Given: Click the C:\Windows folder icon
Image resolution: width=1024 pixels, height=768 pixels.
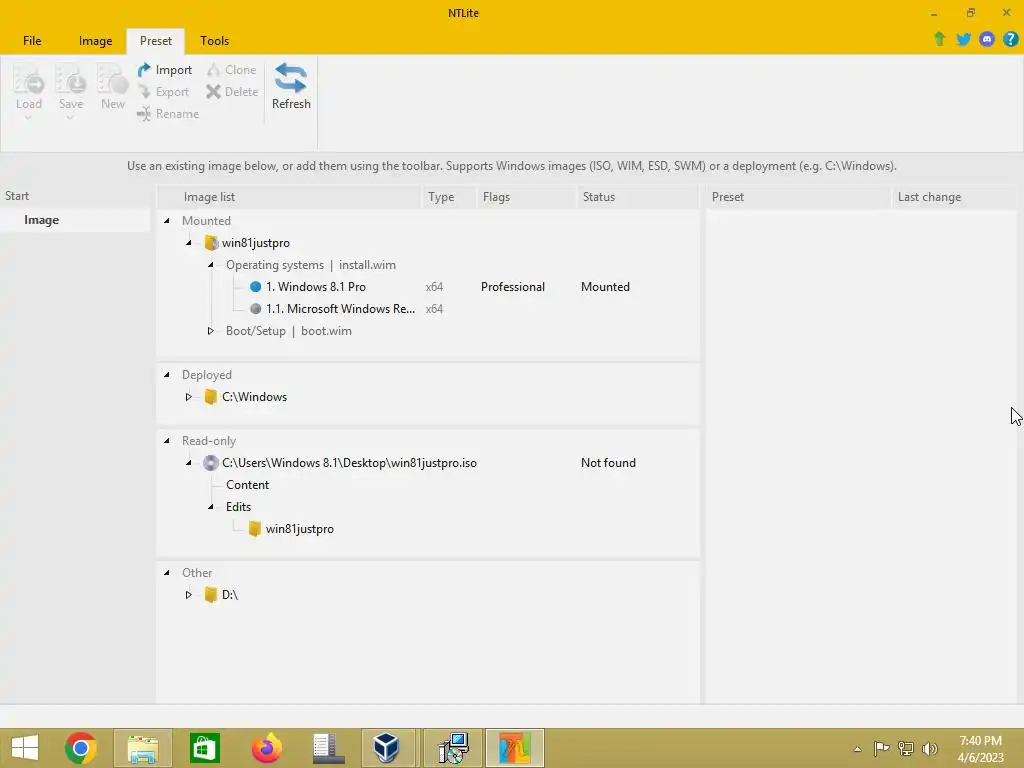Looking at the screenshot, I should pos(210,397).
